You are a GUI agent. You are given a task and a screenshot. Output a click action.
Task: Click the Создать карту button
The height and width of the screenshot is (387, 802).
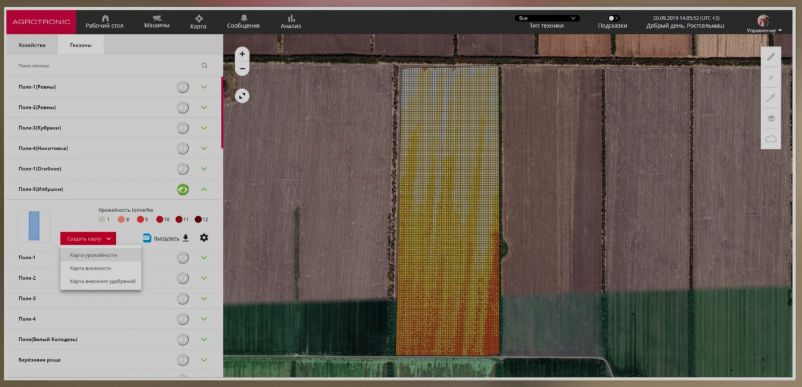pos(88,238)
